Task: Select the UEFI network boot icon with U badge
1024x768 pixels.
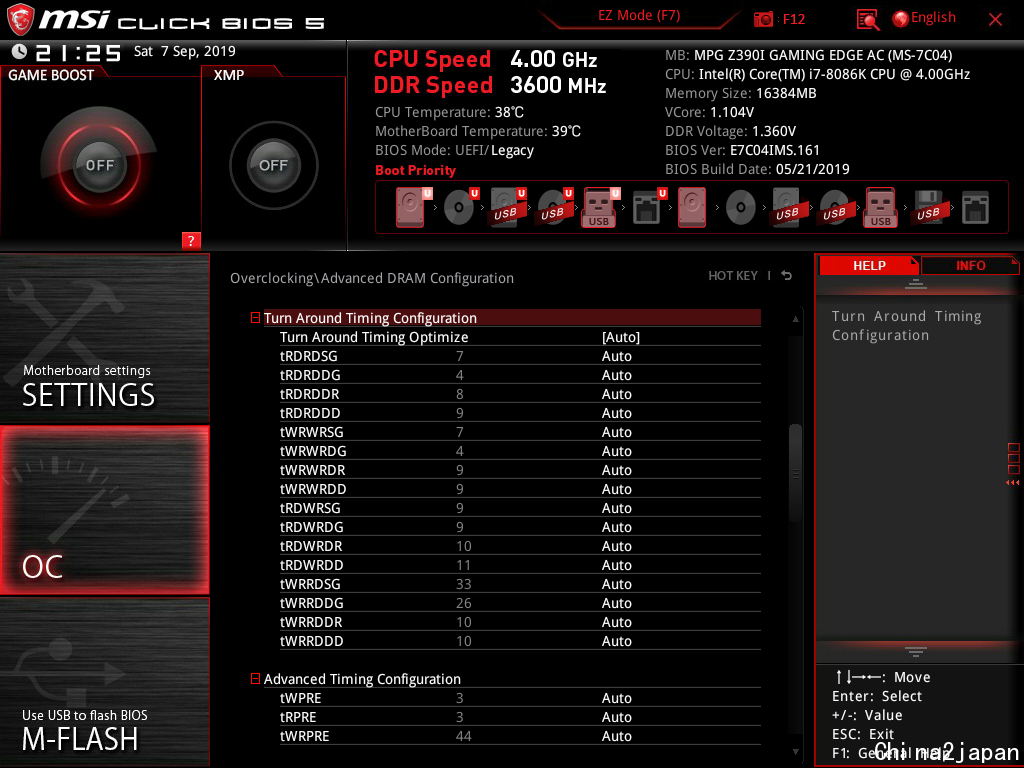Action: [x=648, y=207]
